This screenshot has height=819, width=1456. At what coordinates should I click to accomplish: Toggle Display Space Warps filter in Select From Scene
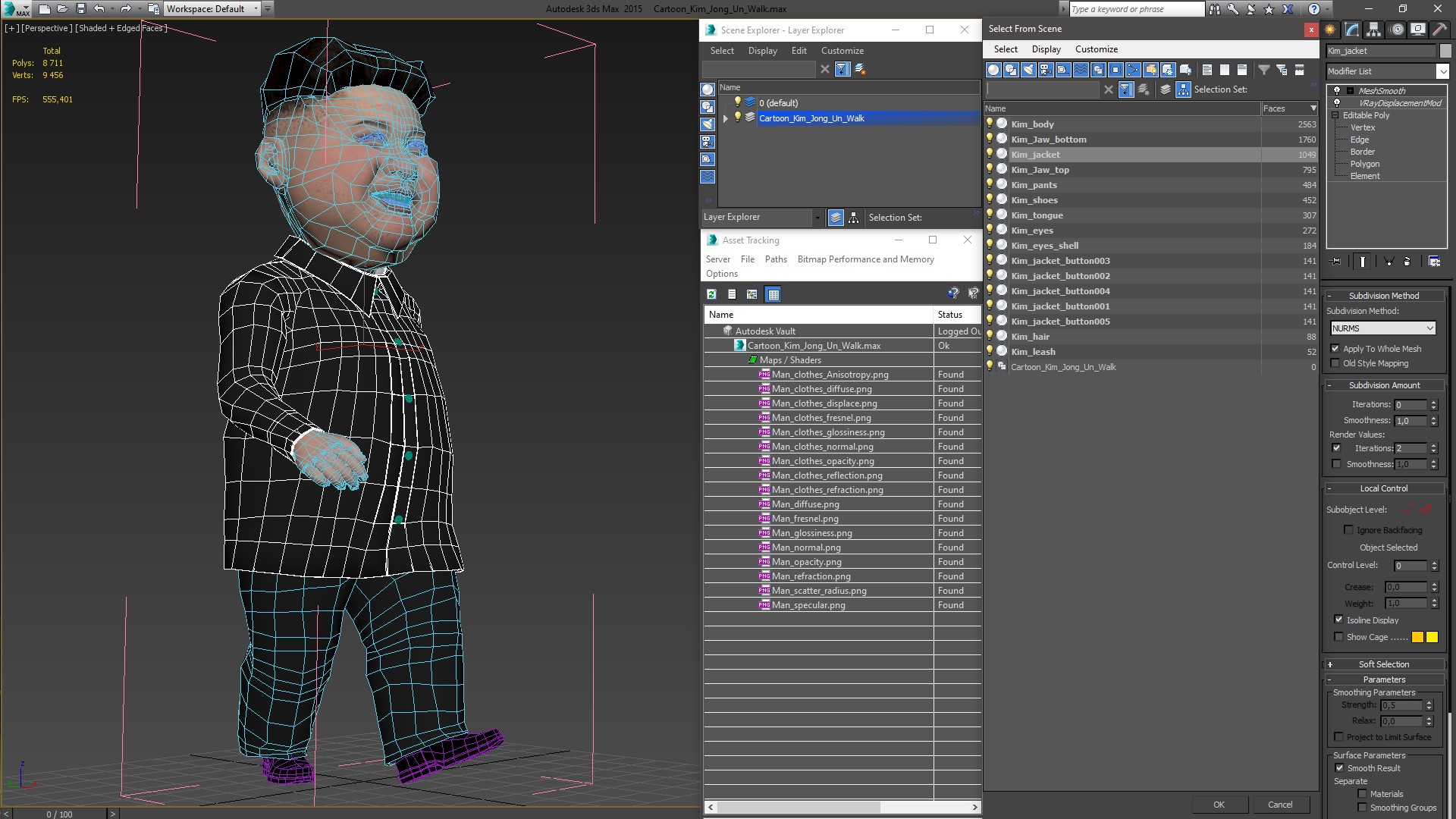pos(1081,70)
